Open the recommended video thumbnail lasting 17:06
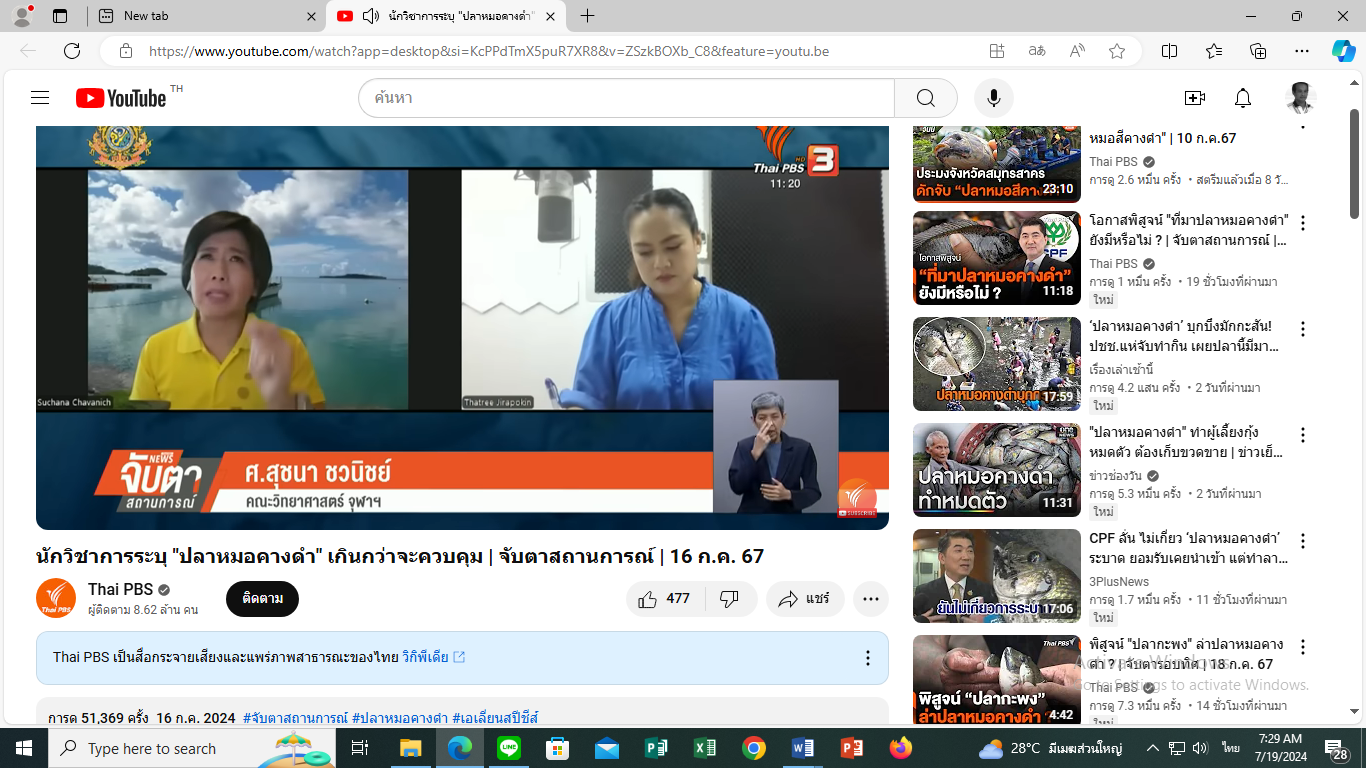The height and width of the screenshot is (768, 1366). [997, 576]
